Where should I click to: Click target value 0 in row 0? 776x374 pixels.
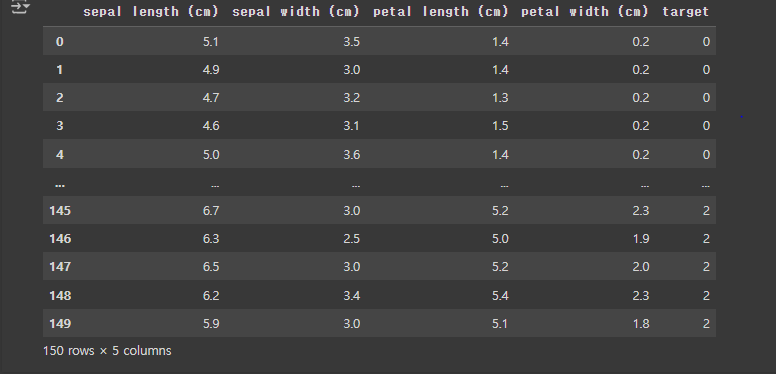pos(706,42)
